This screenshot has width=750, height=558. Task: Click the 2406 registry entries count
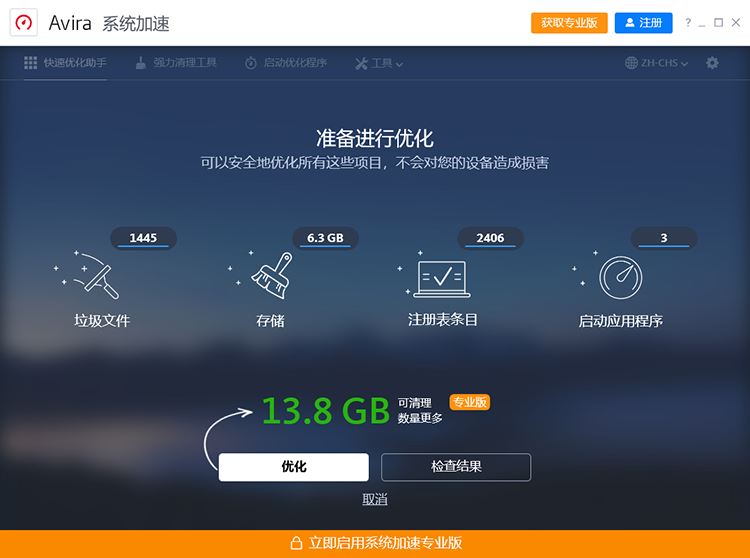490,238
